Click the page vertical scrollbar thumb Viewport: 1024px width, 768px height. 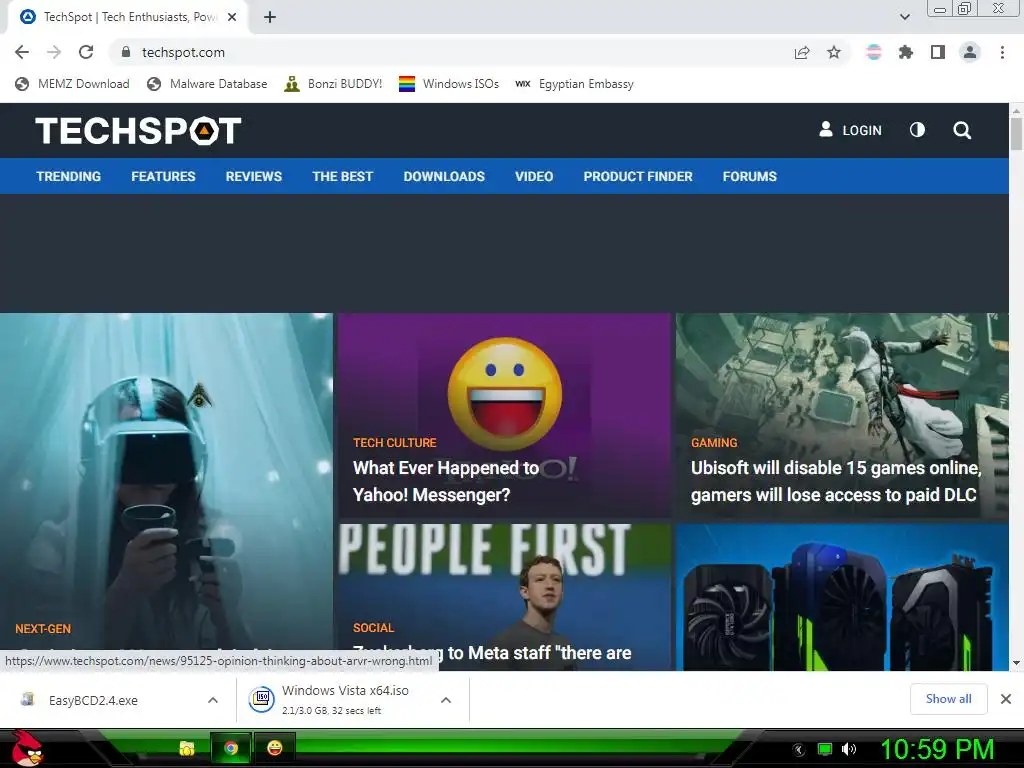(1016, 133)
